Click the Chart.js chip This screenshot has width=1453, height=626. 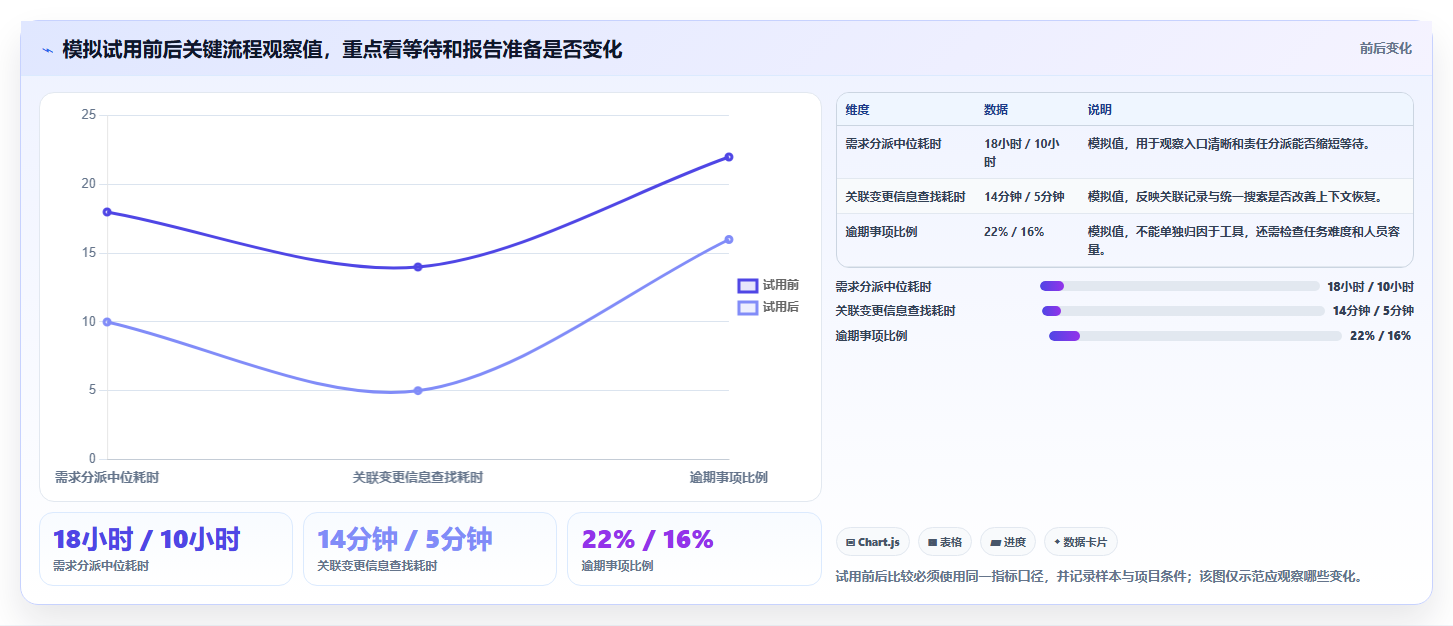coord(873,542)
